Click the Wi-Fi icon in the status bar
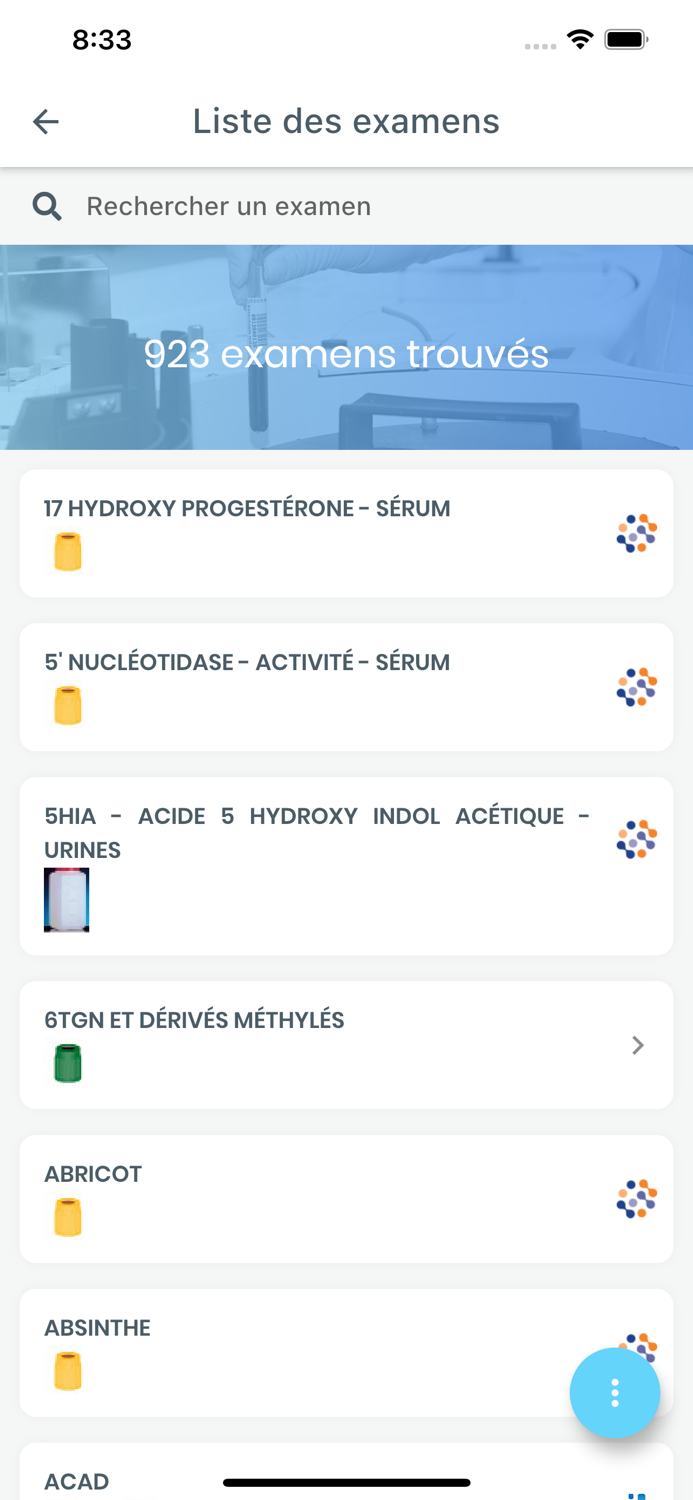Viewport: 693px width, 1500px height. coord(580,39)
